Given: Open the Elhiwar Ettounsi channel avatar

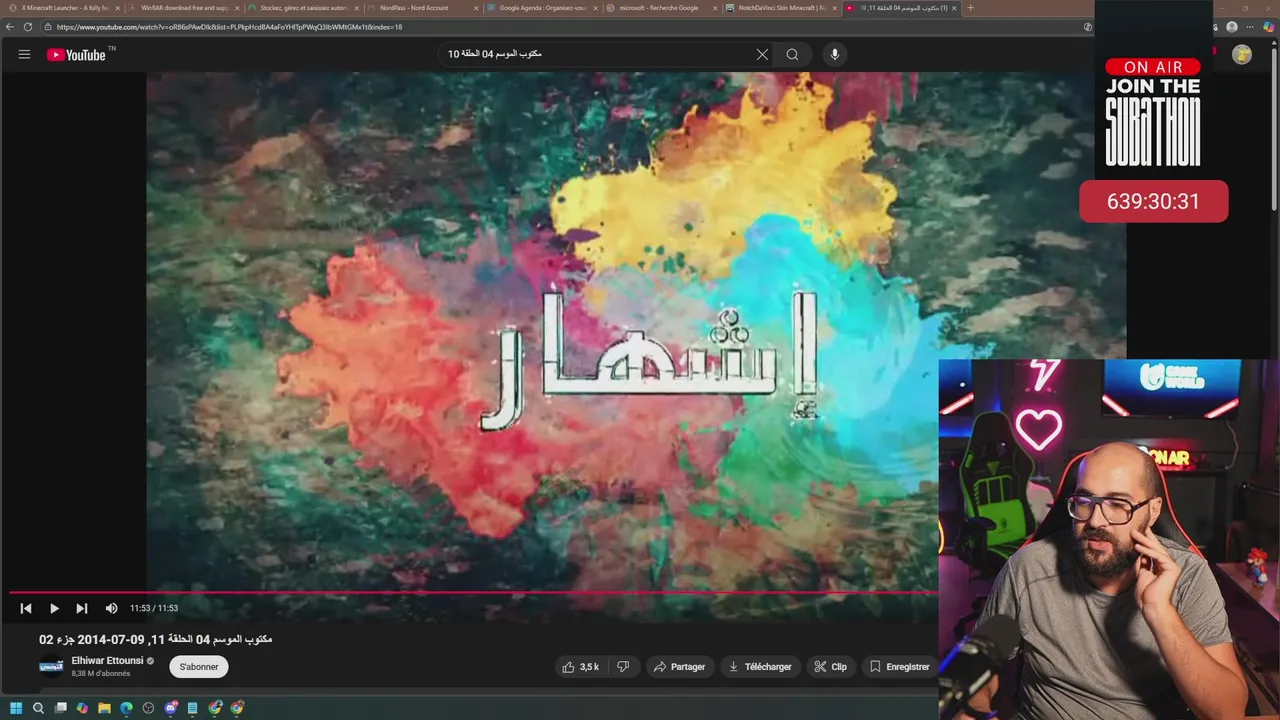Looking at the screenshot, I should (x=51, y=666).
